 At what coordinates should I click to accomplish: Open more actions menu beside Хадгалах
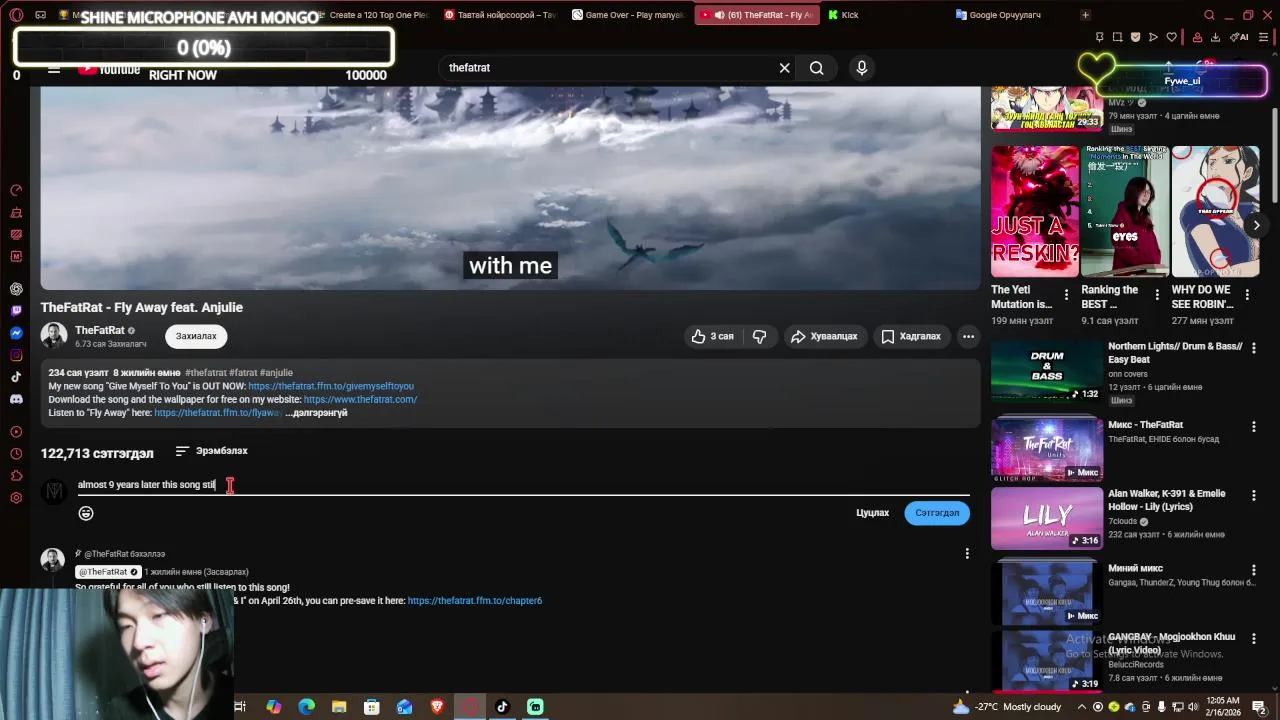click(968, 337)
